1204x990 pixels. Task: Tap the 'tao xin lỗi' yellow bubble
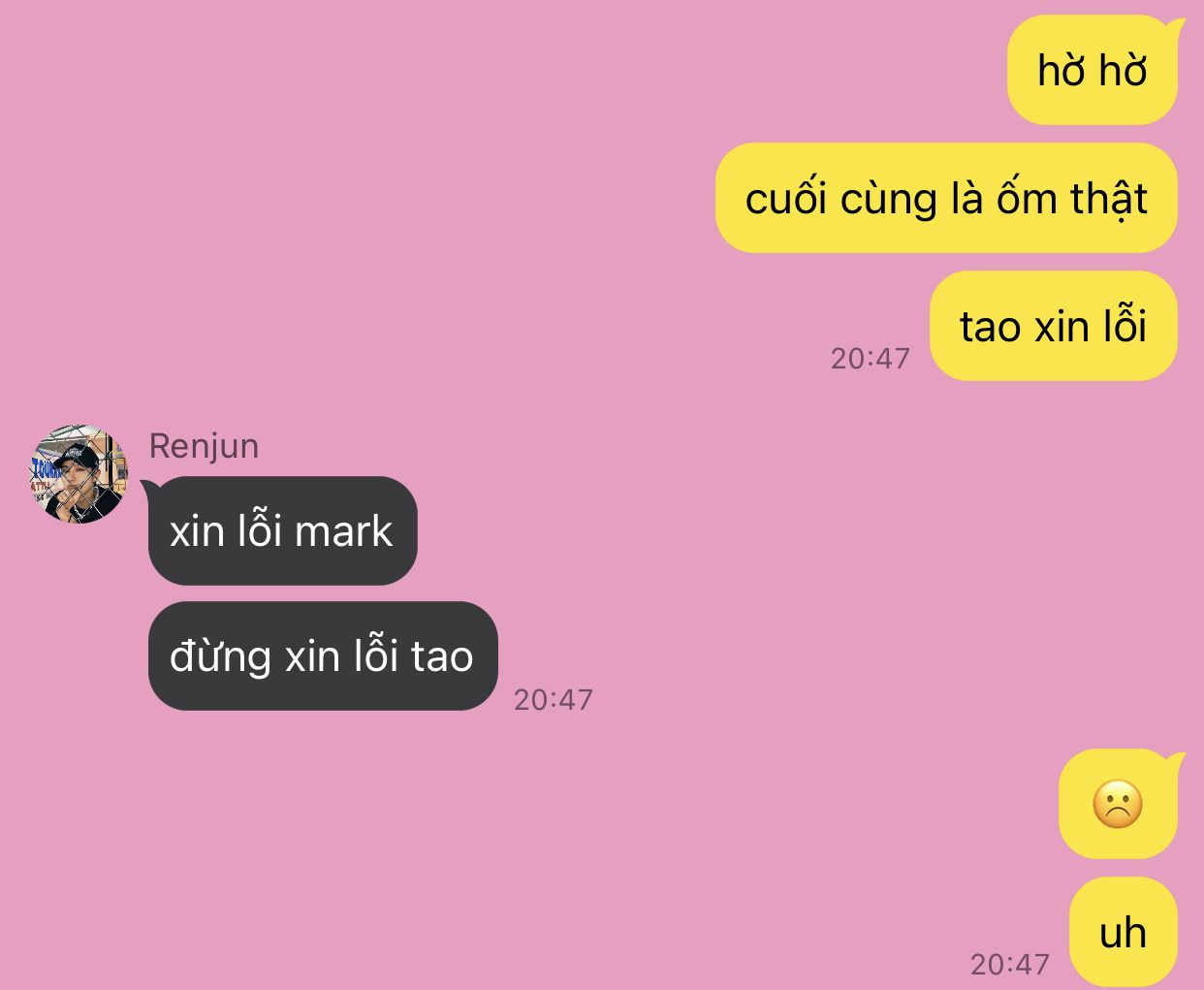pos(1054,326)
